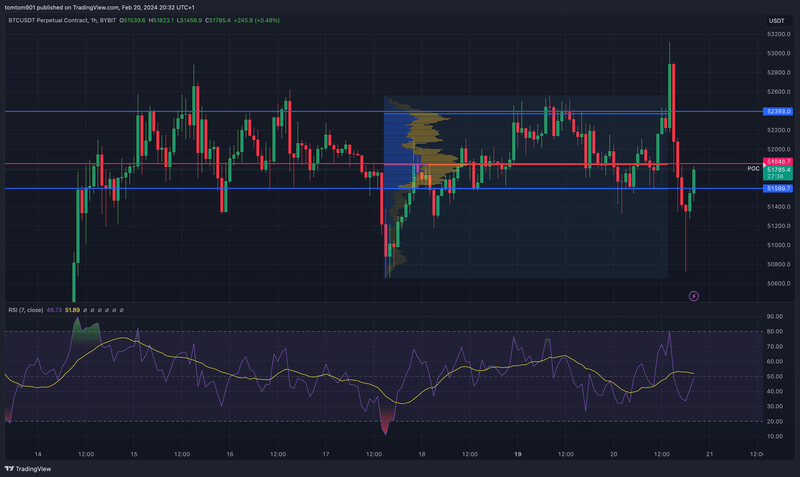
Task: Click the 53200.0 price axis tick
Action: pyautogui.click(x=779, y=34)
